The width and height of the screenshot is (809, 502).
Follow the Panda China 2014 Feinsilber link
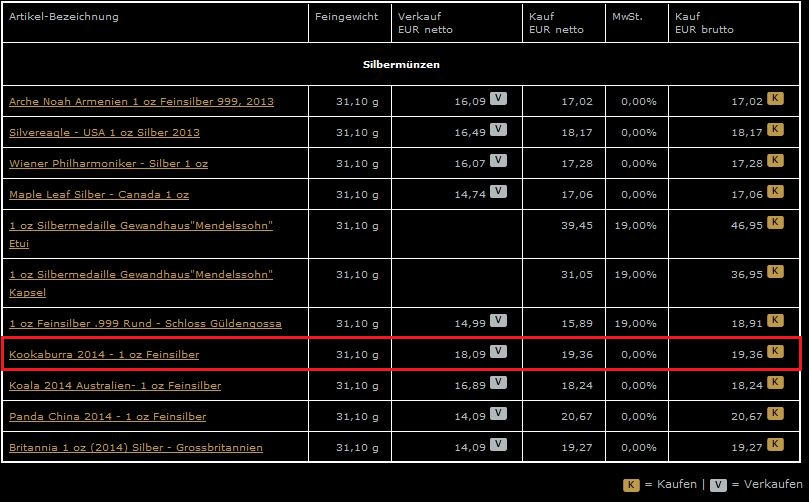point(108,417)
